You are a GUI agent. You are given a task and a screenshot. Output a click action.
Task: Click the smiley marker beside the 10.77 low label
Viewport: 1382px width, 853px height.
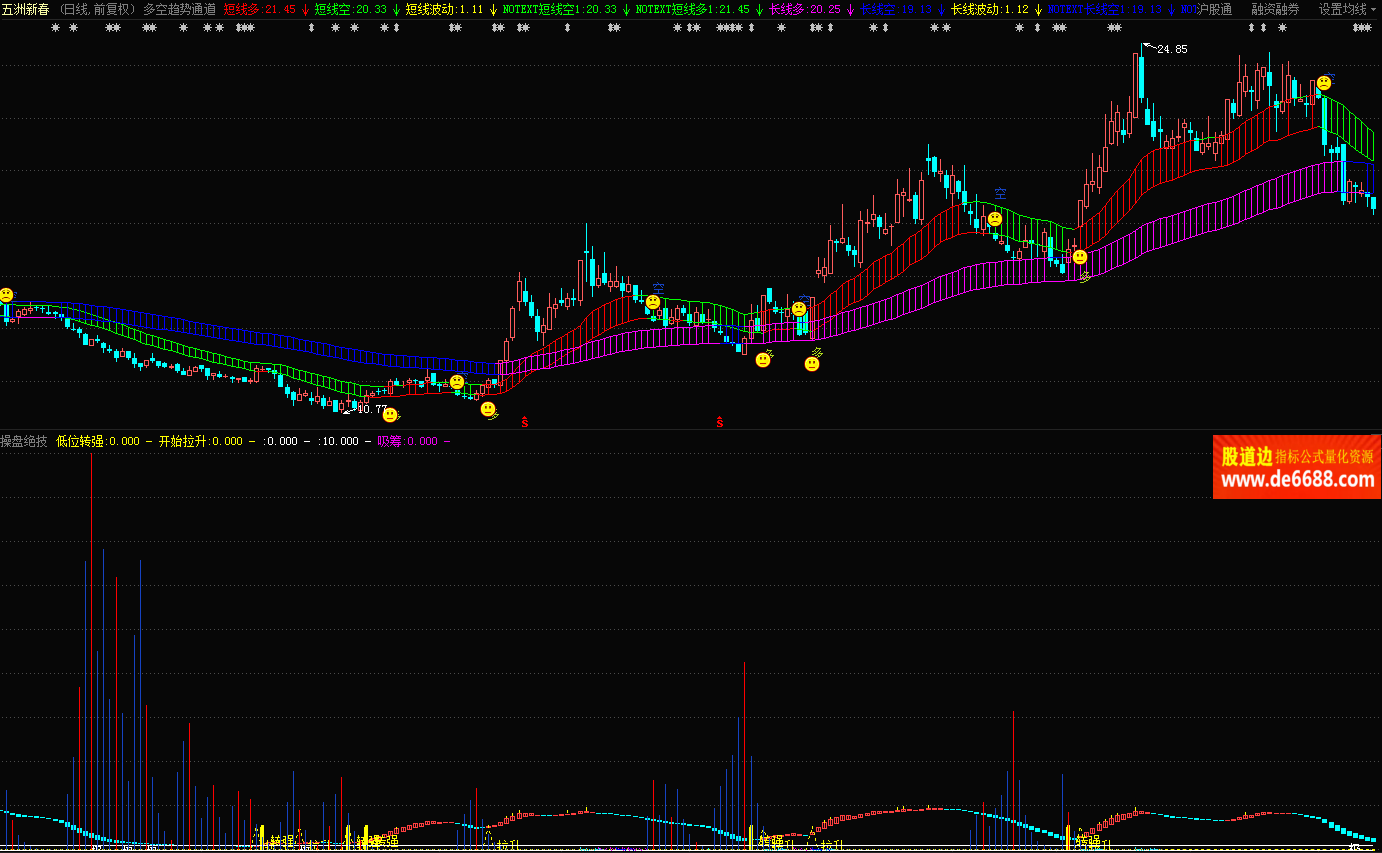pos(390,415)
